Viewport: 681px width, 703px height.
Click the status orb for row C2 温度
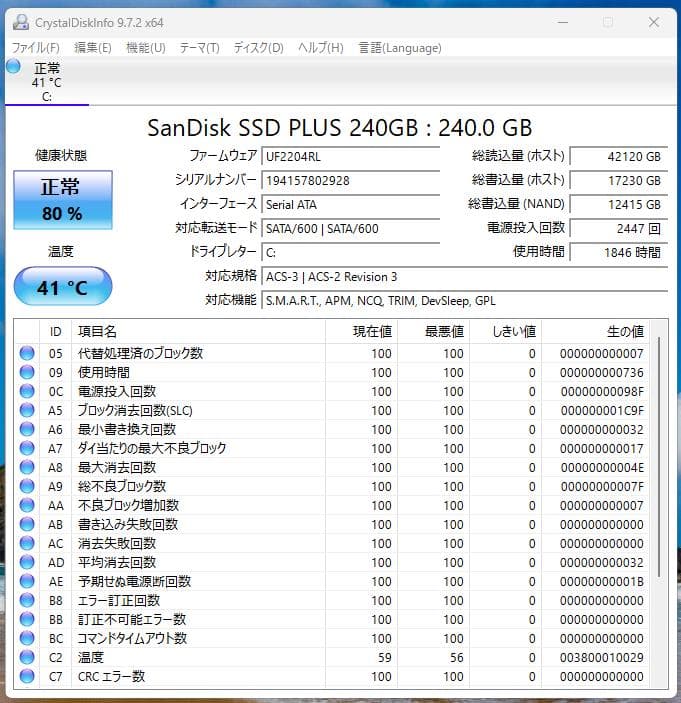(27, 657)
